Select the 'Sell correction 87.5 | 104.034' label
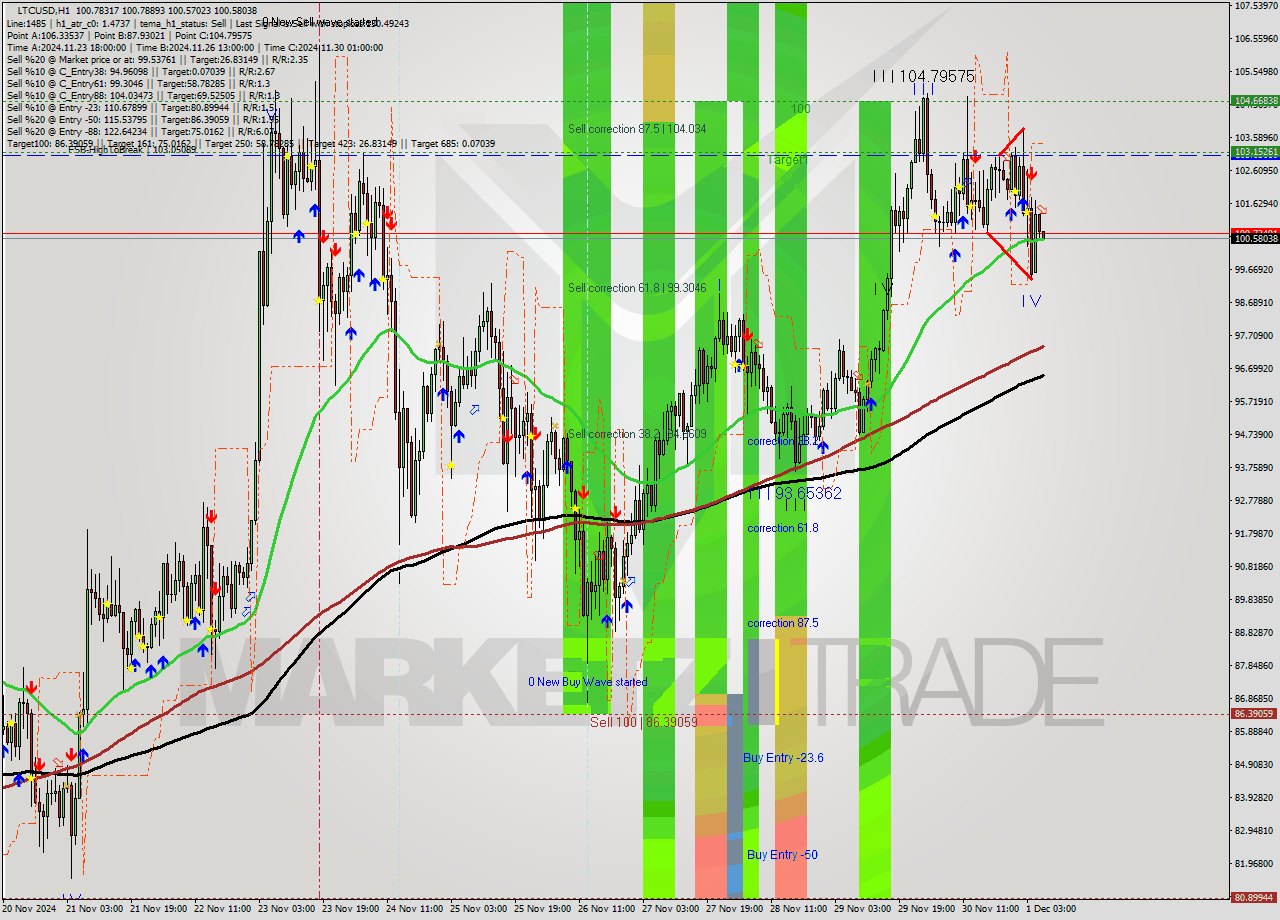The width and height of the screenshot is (1280, 920). click(637, 129)
